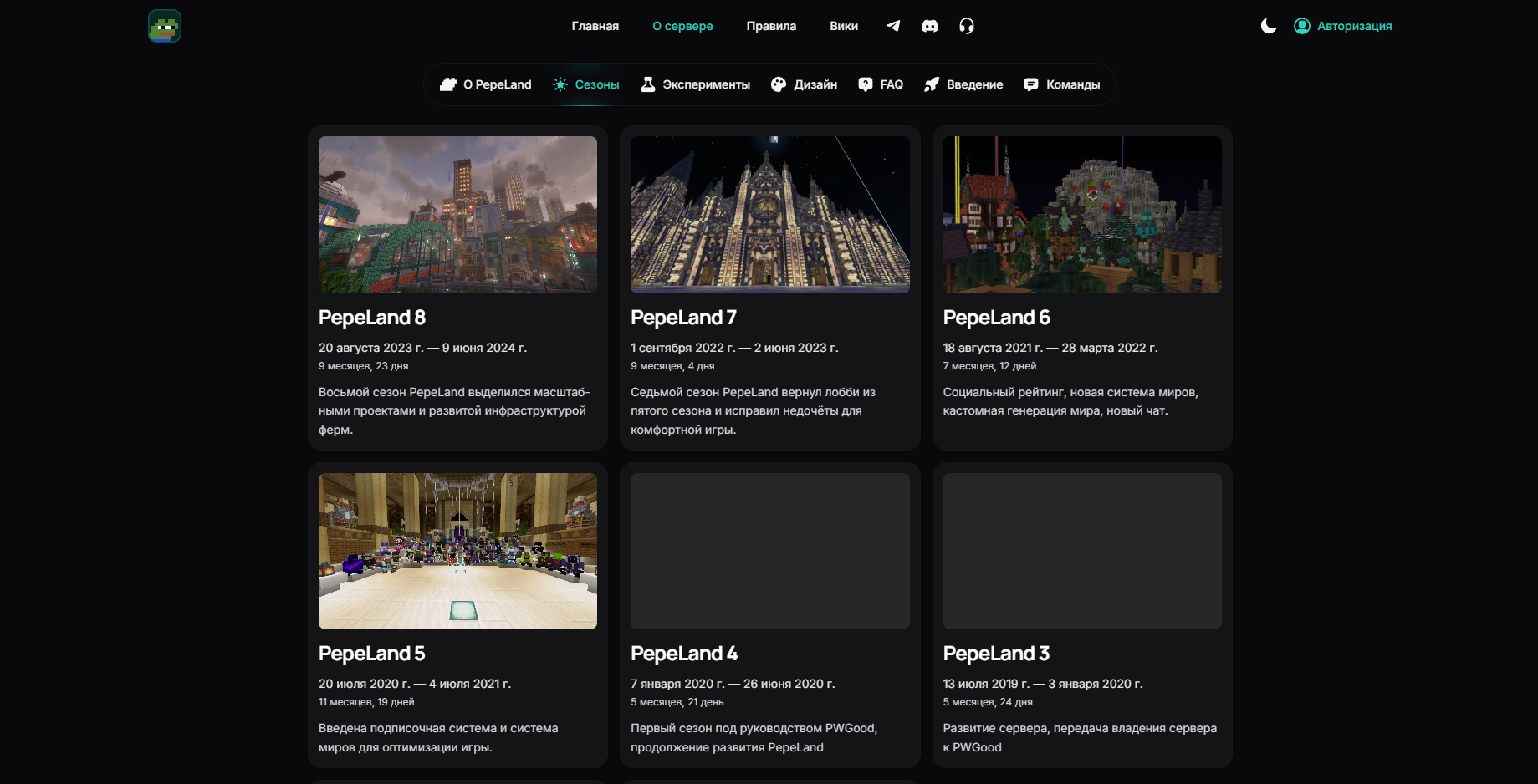The image size is (1538, 784).
Task: Click the duration text 11 месяцев, 19 дней
Action: [x=366, y=702]
